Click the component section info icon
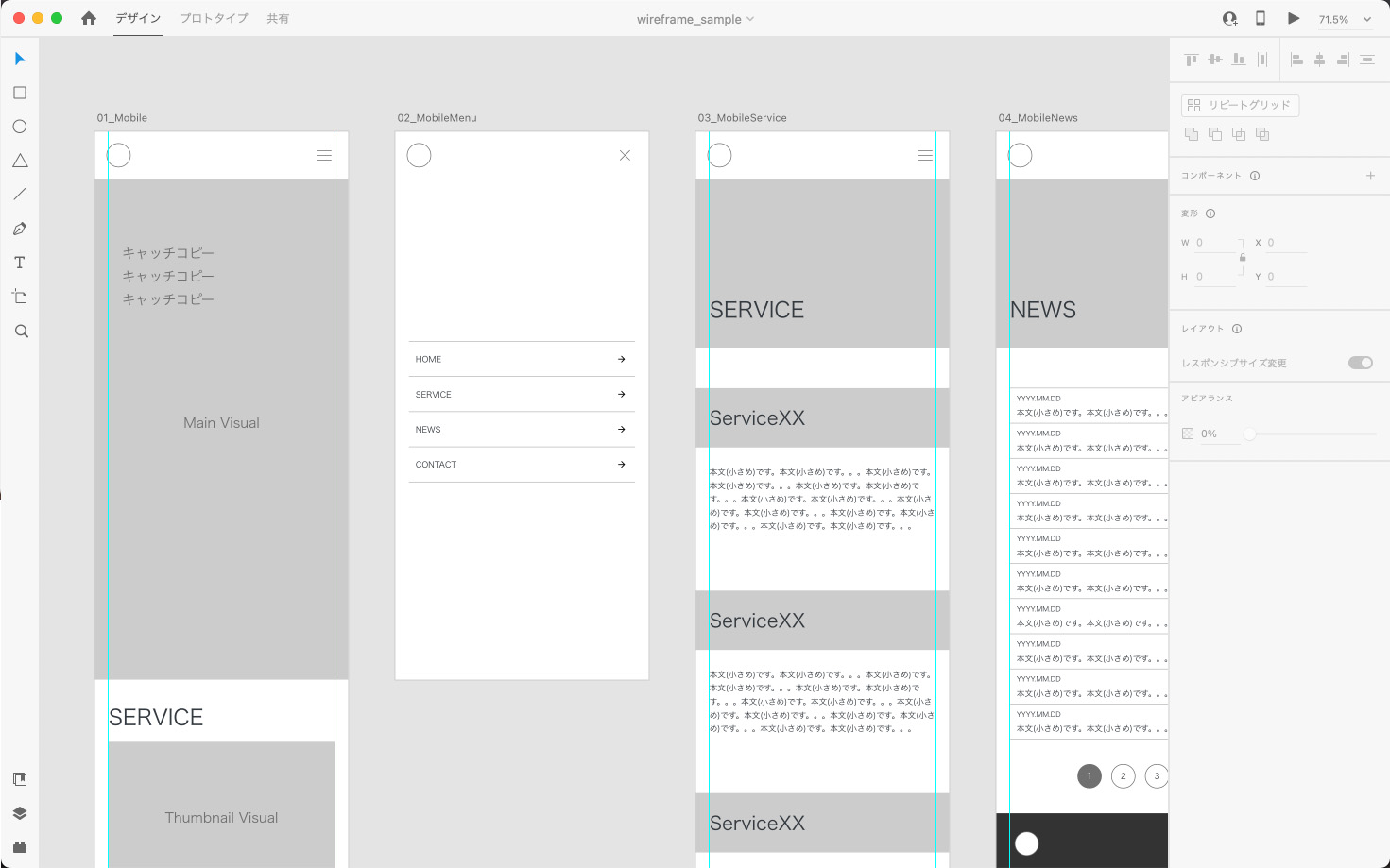Image resolution: width=1390 pixels, height=868 pixels. pyautogui.click(x=1255, y=176)
